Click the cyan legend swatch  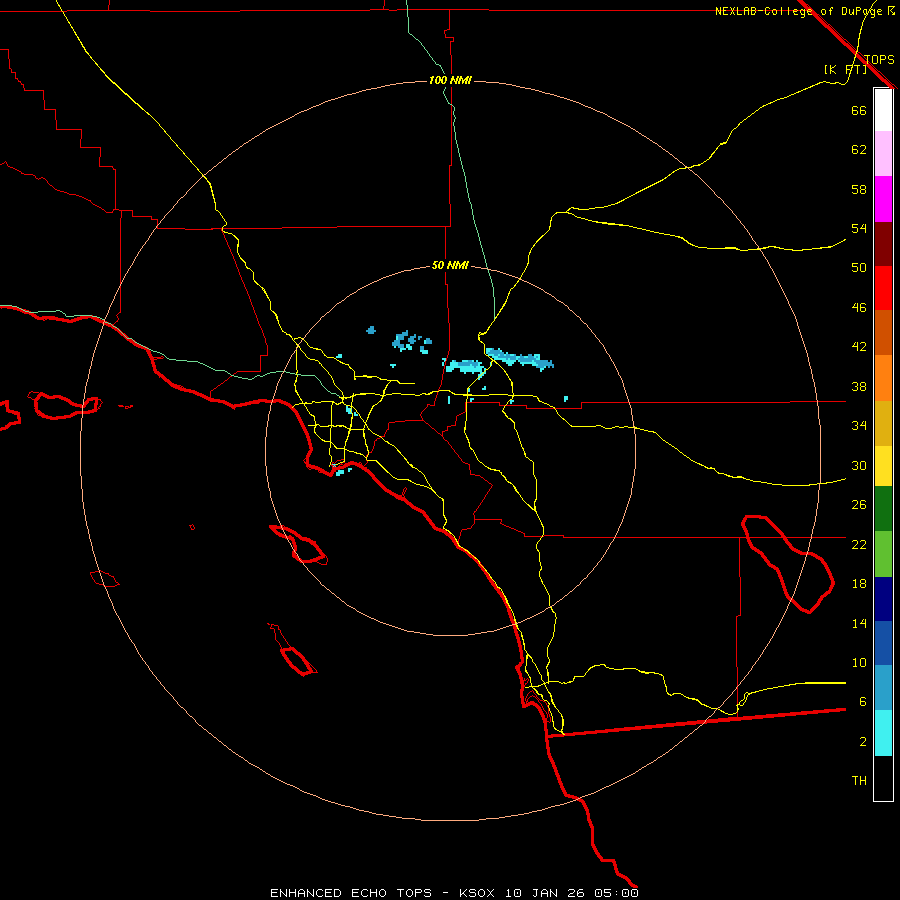[883, 733]
